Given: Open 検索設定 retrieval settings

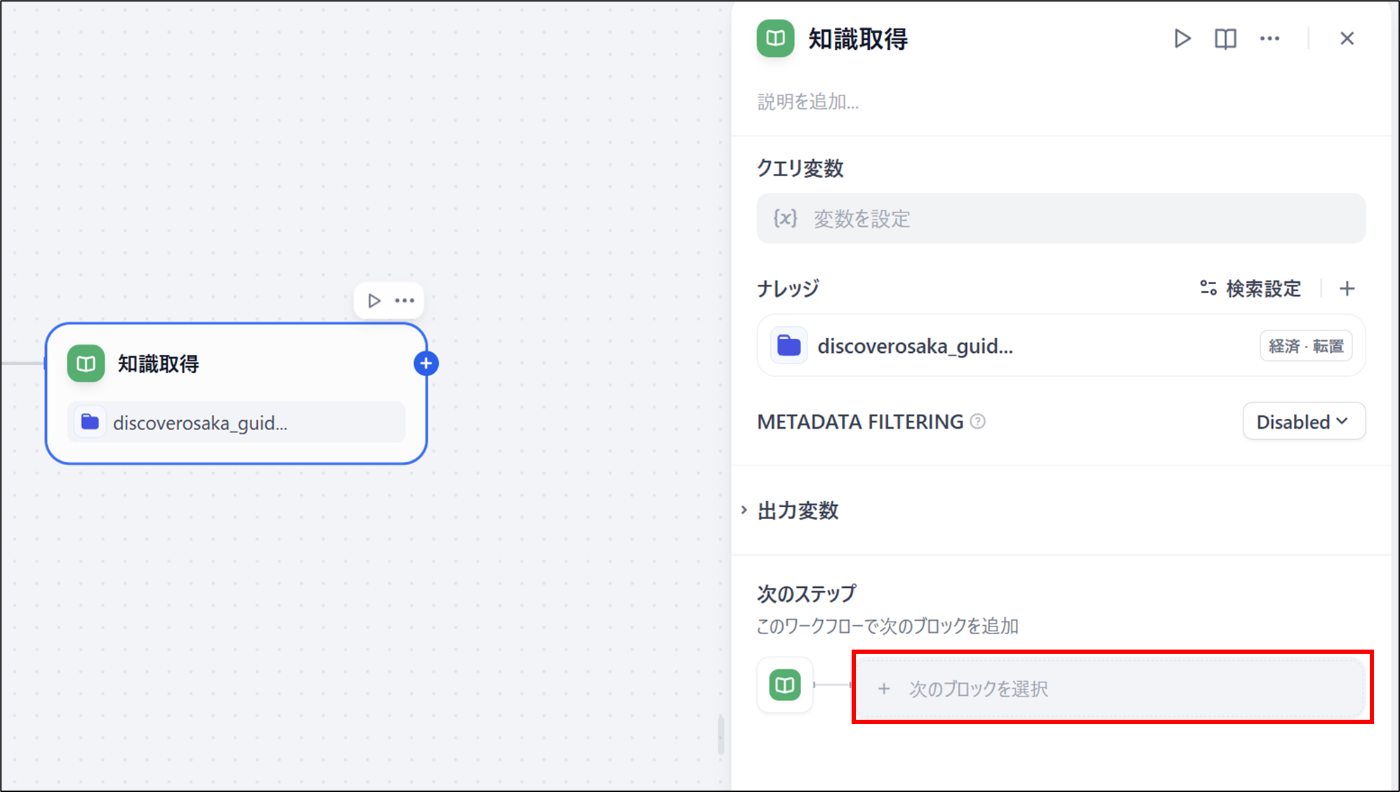Looking at the screenshot, I should [1251, 289].
